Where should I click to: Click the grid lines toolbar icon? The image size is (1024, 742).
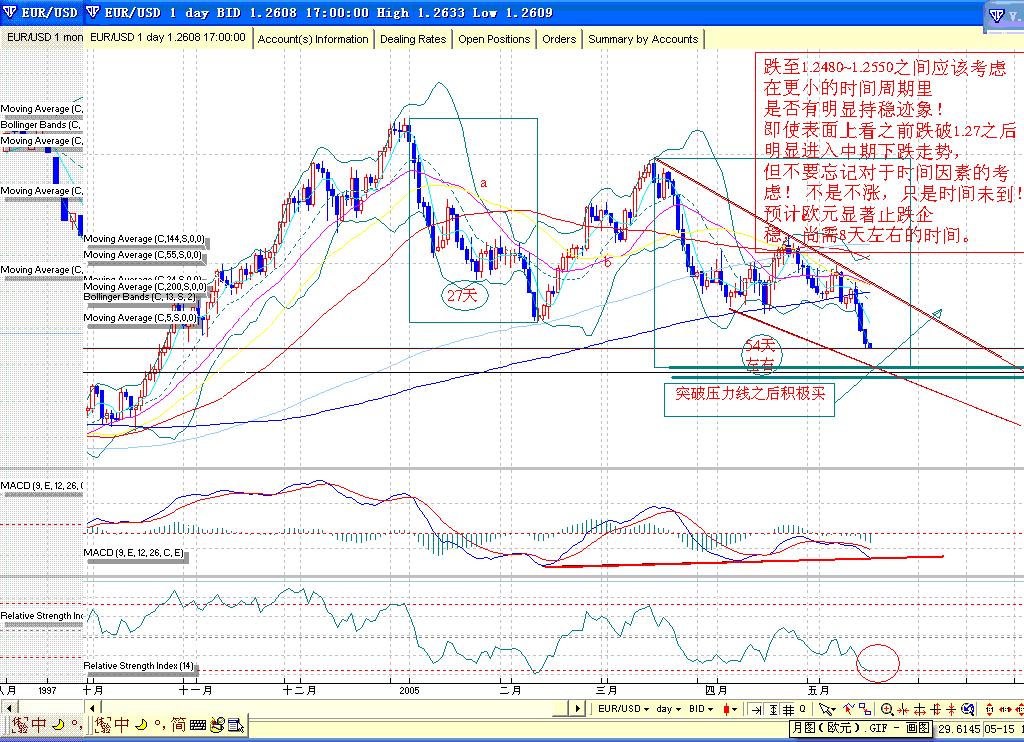point(789,709)
